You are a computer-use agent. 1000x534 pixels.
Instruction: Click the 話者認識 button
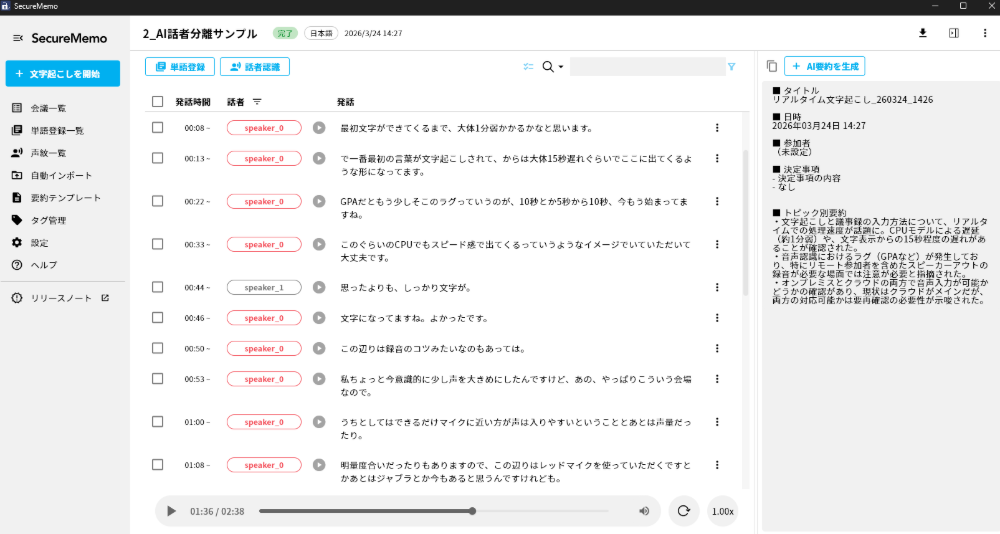click(254, 66)
